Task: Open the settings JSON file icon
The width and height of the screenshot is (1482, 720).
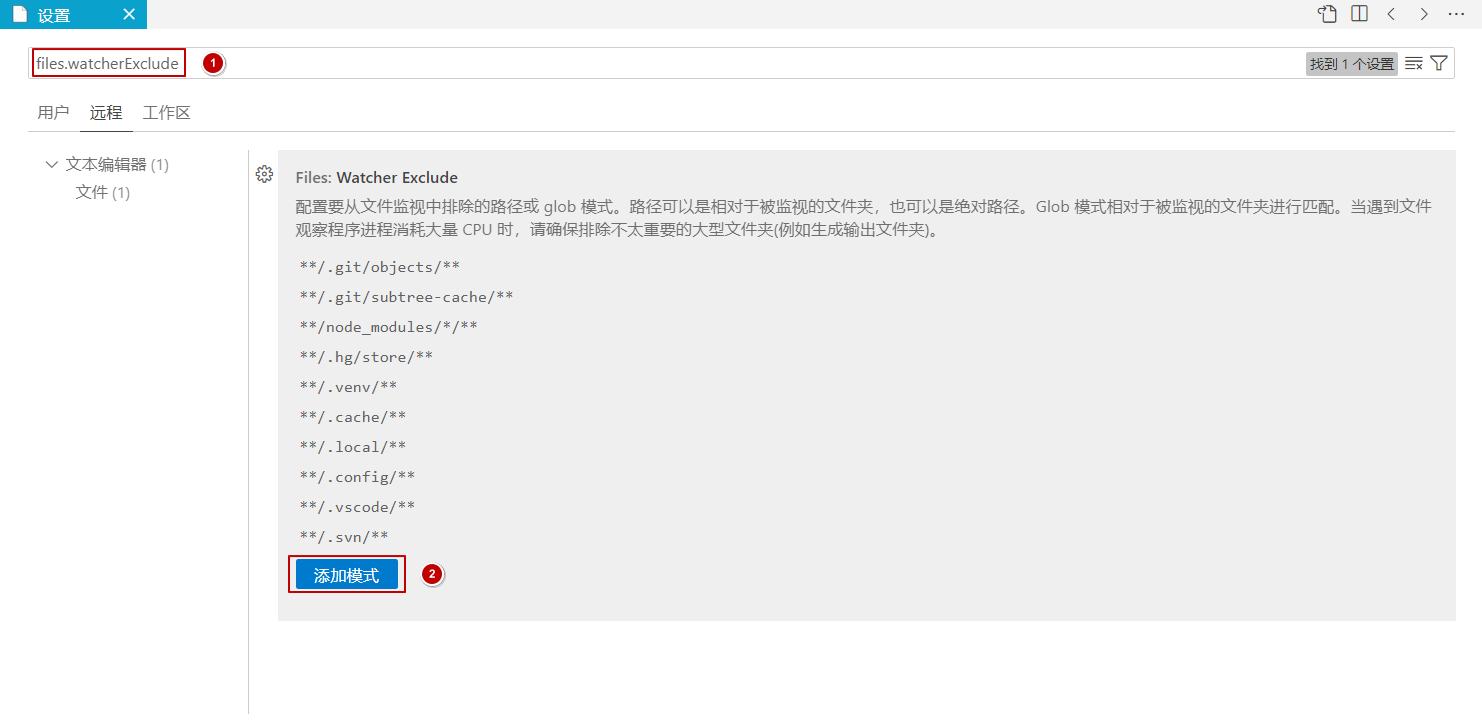Action: (1327, 14)
